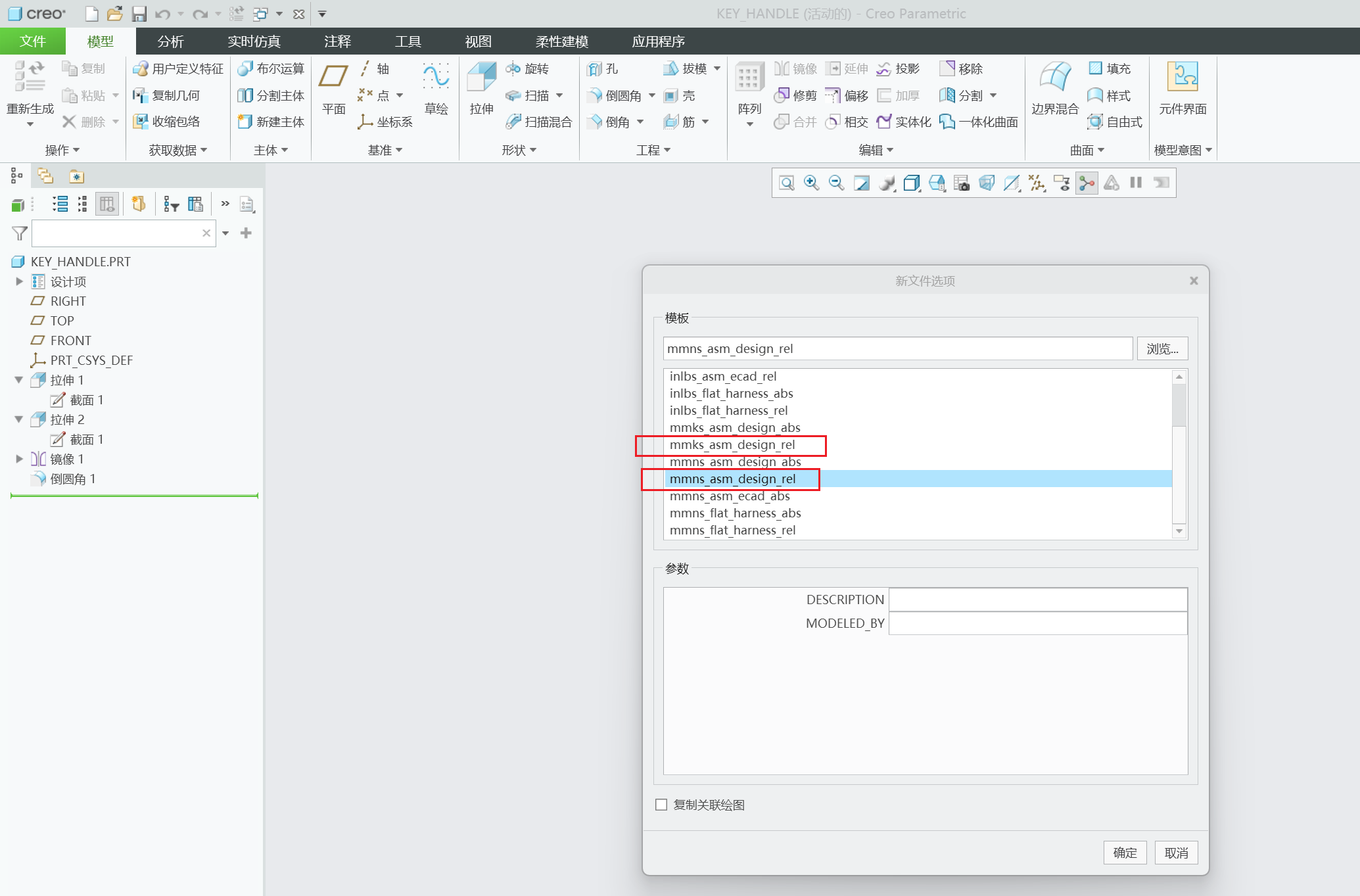The width and height of the screenshot is (1360, 896).
Task: Enable the 复制关联绘图 checkbox
Action: pos(661,805)
